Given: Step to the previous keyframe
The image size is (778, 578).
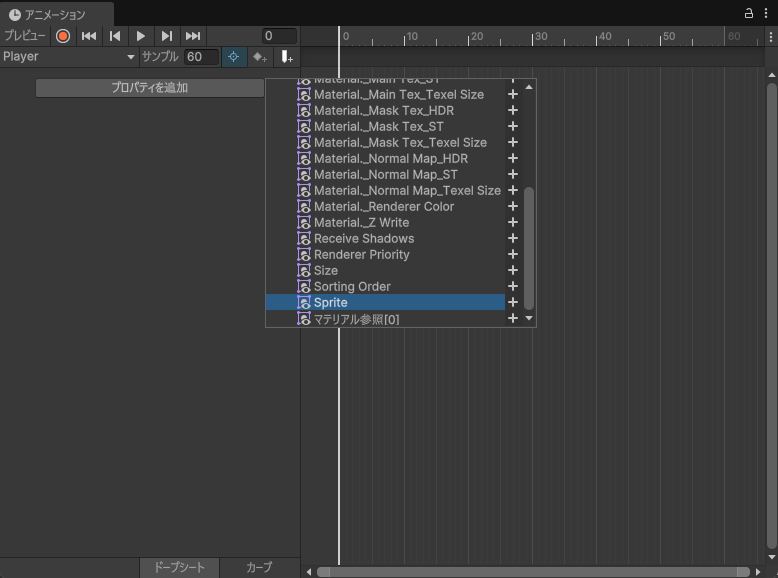Looking at the screenshot, I should [x=115, y=36].
